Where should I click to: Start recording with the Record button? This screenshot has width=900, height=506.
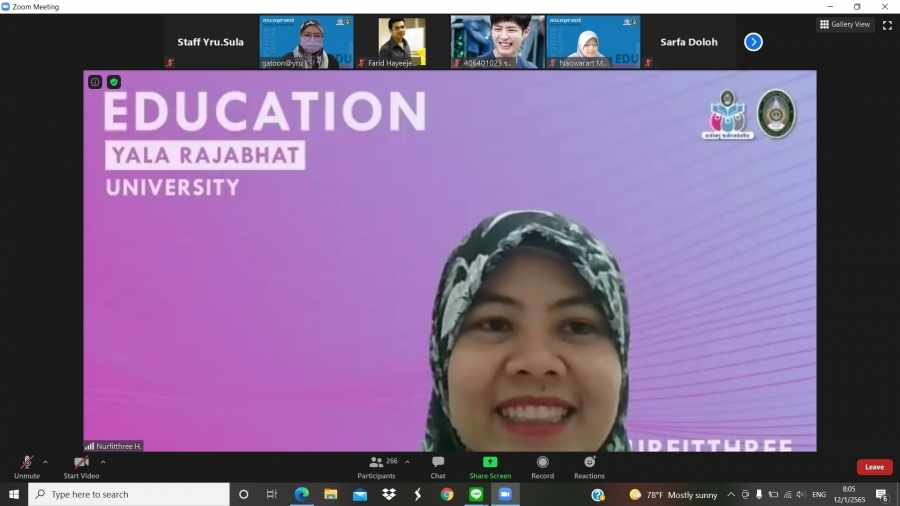click(x=542, y=466)
